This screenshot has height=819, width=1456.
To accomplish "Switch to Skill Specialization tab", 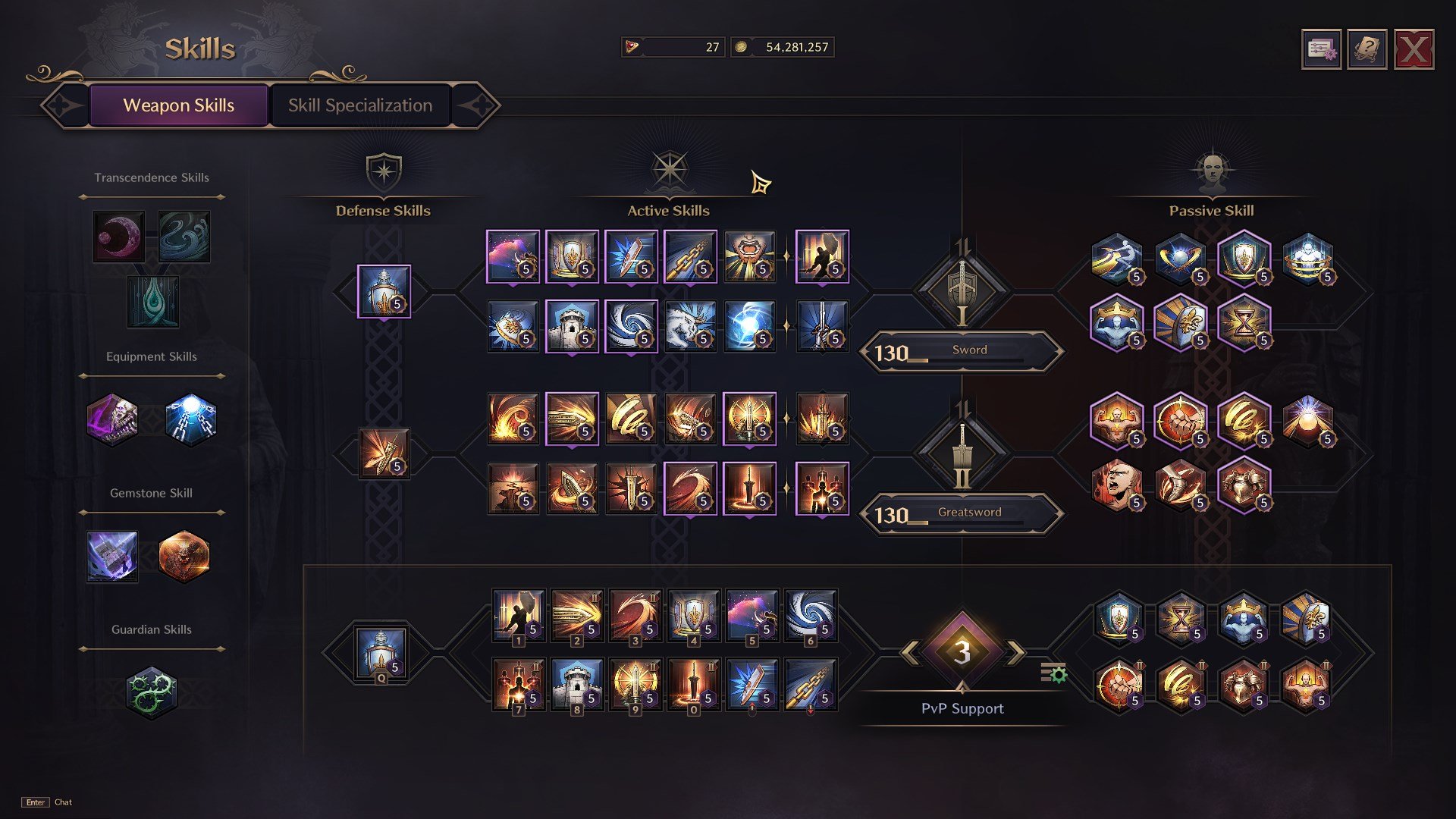I will tap(360, 105).
